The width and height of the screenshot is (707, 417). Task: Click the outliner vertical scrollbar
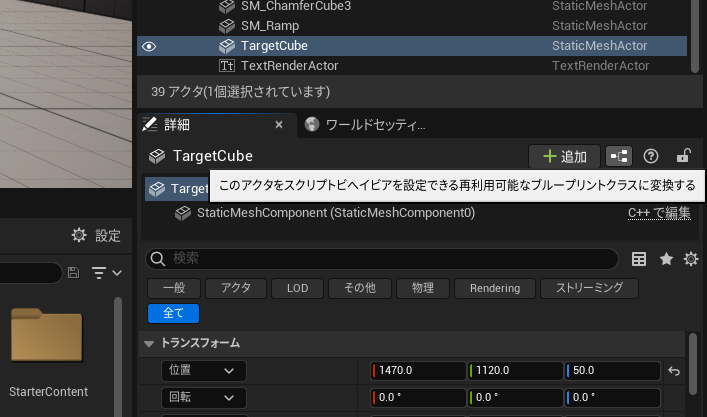click(x=695, y=36)
